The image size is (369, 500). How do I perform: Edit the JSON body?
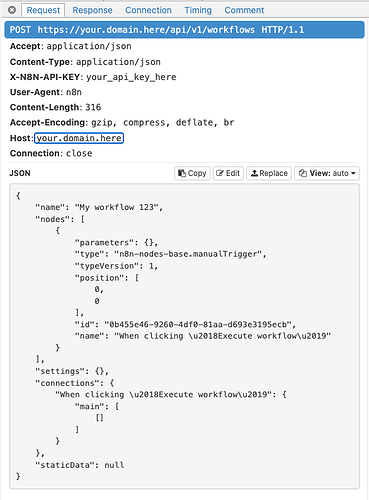(x=228, y=173)
